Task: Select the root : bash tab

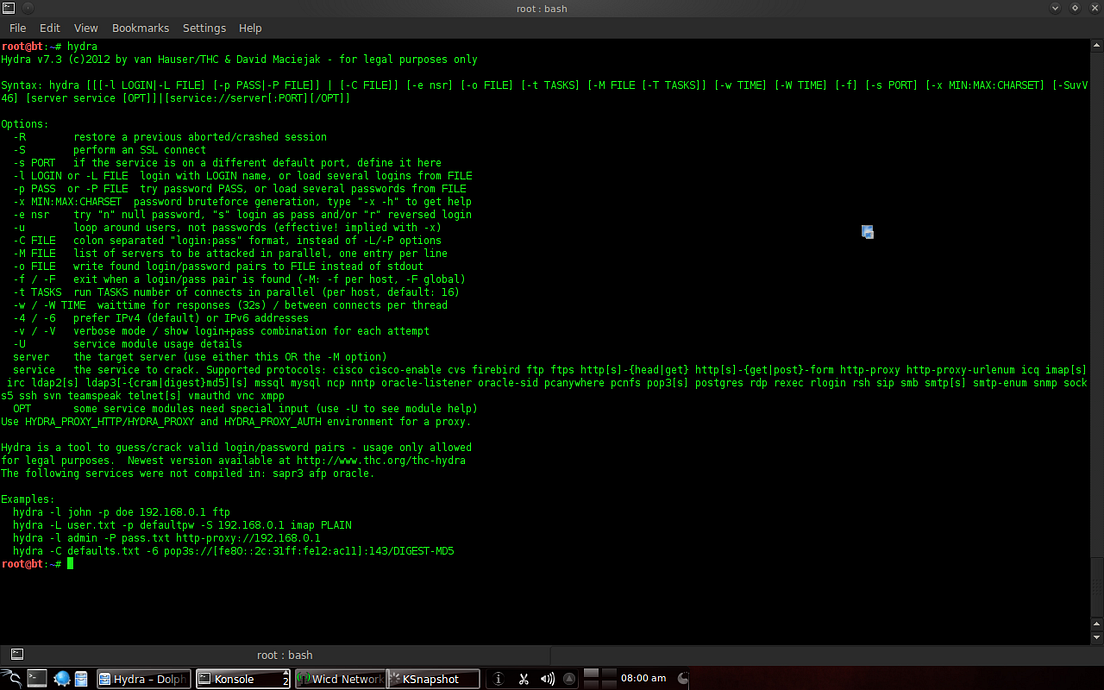Action: 286,654
